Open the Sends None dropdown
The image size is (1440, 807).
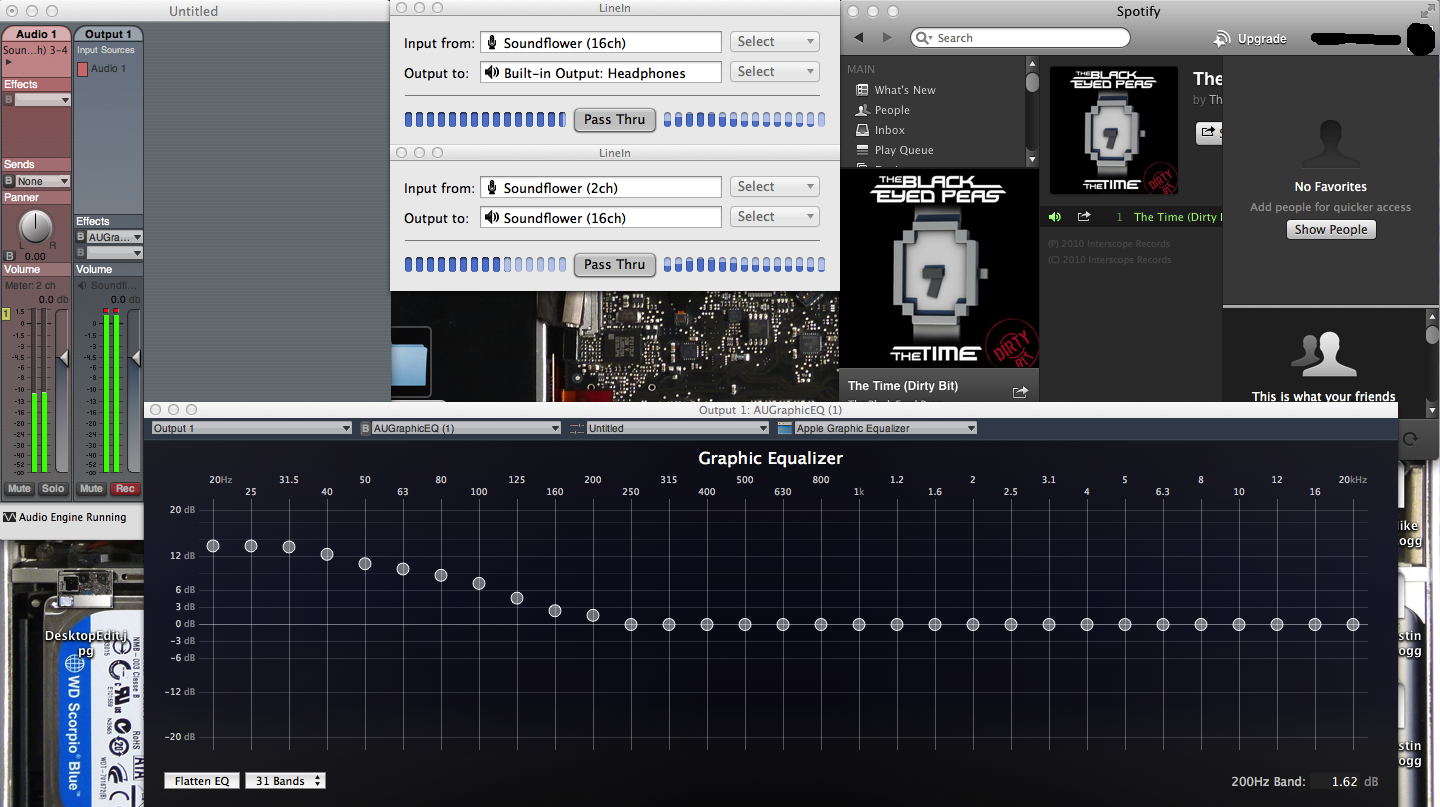(43, 181)
